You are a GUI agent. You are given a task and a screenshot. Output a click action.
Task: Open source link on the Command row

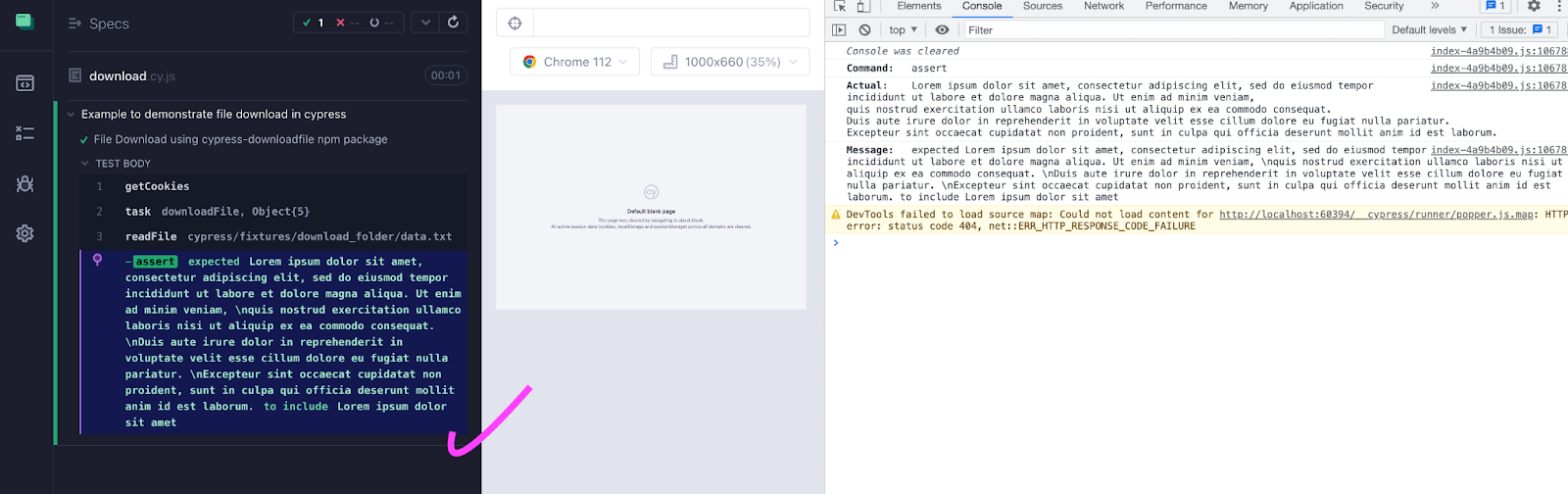pyautogui.click(x=1498, y=69)
